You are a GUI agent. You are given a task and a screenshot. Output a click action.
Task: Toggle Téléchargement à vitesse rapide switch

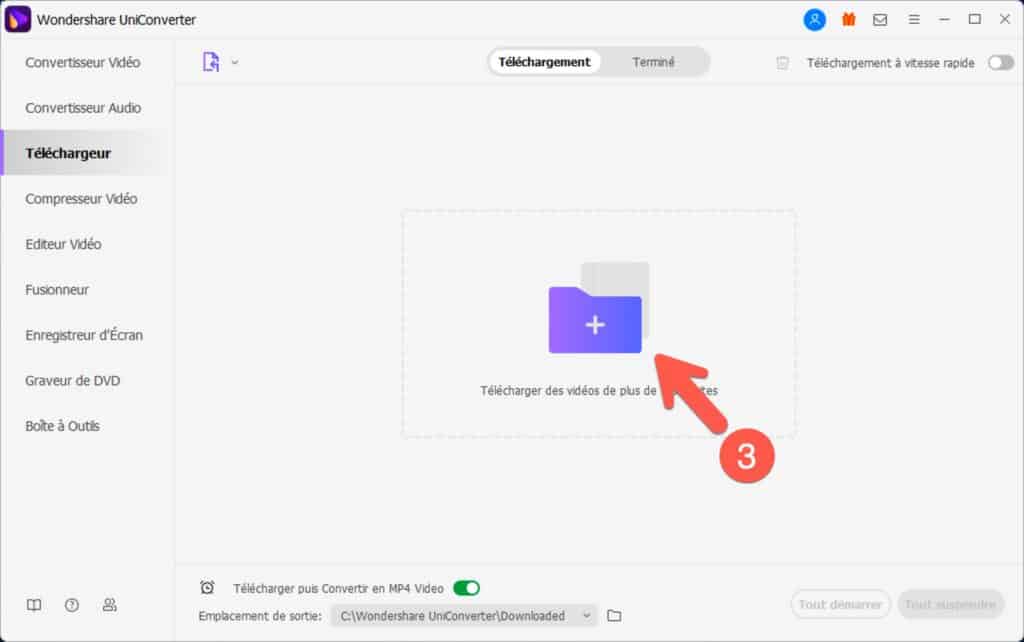1000,63
